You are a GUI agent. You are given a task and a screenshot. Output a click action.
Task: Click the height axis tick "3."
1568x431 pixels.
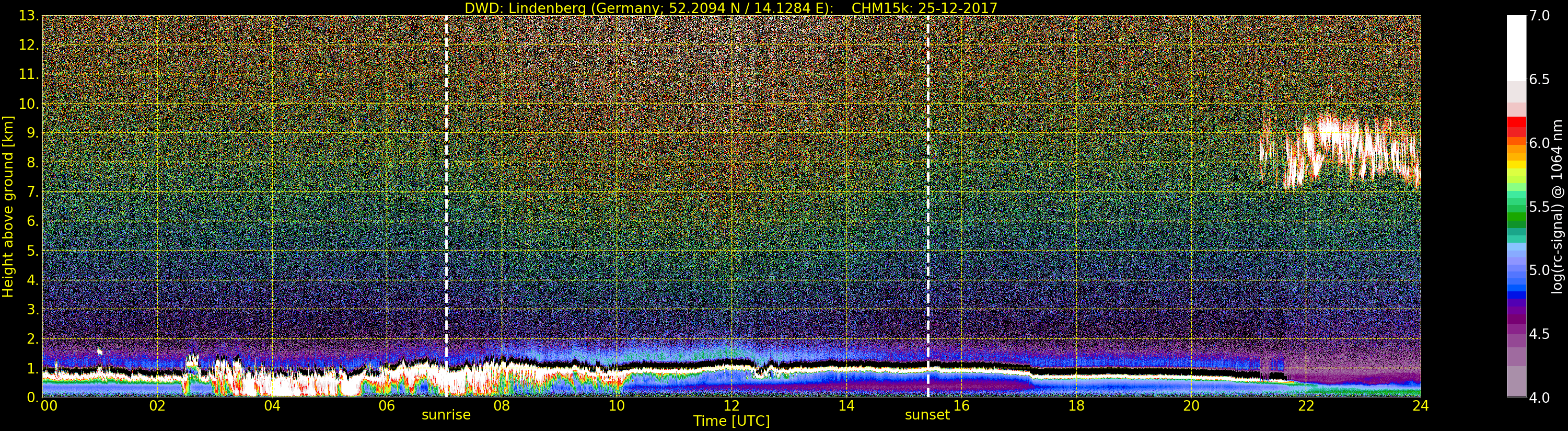(x=33, y=309)
